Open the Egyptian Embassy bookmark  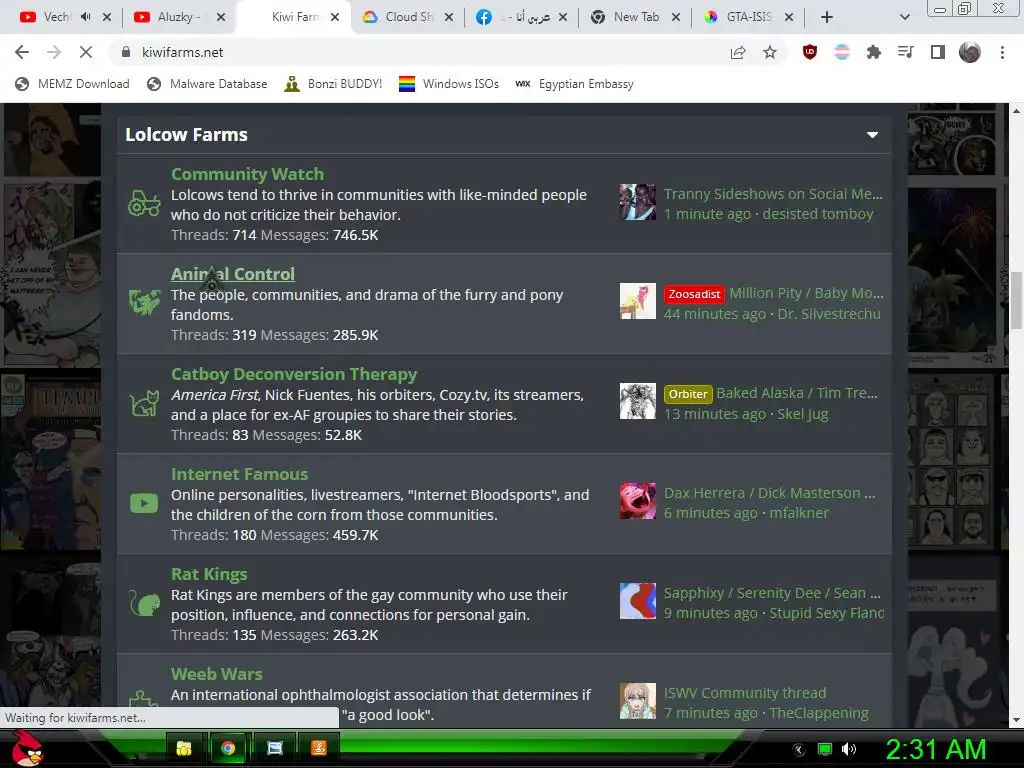point(574,84)
